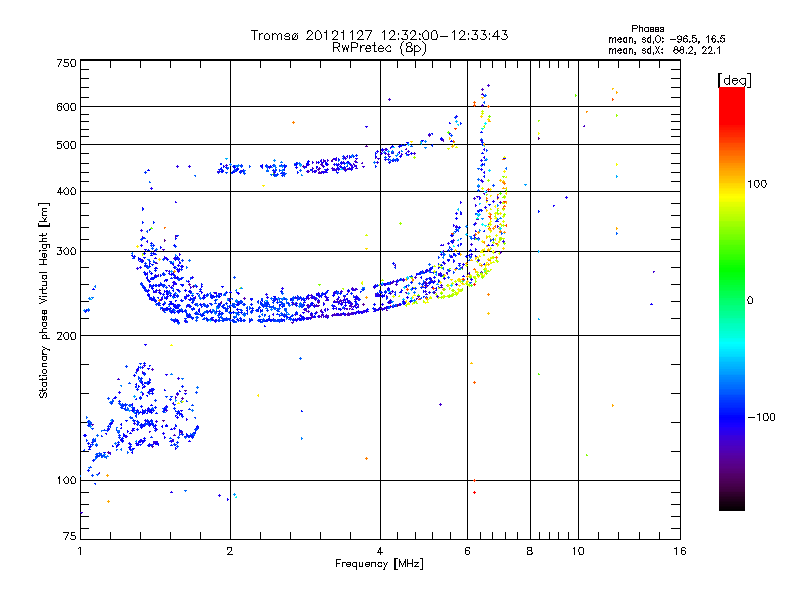Click the x-axis tick label '2'
800x600 pixels.
click(230, 551)
